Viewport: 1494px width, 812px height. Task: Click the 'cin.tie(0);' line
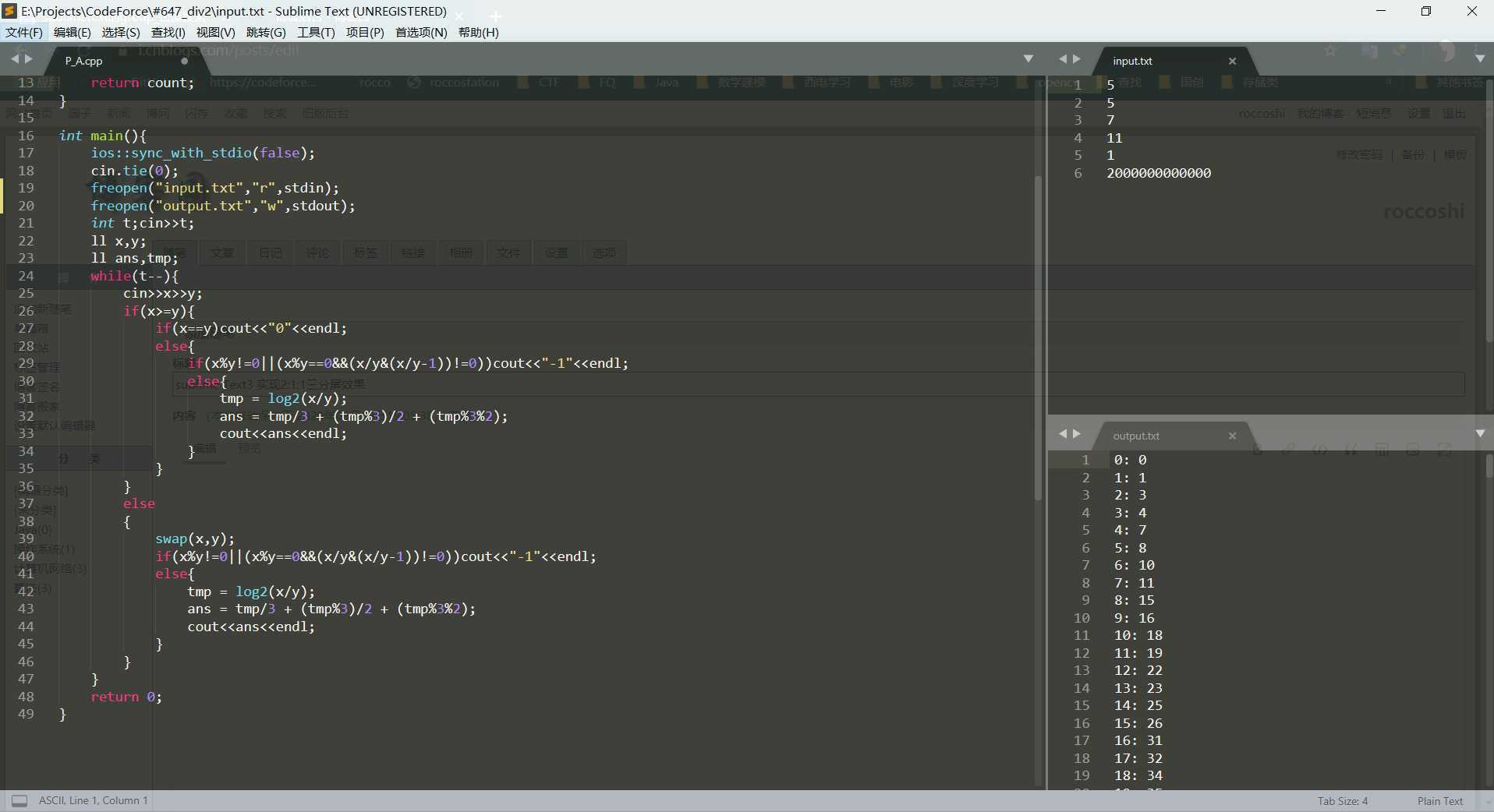point(134,171)
